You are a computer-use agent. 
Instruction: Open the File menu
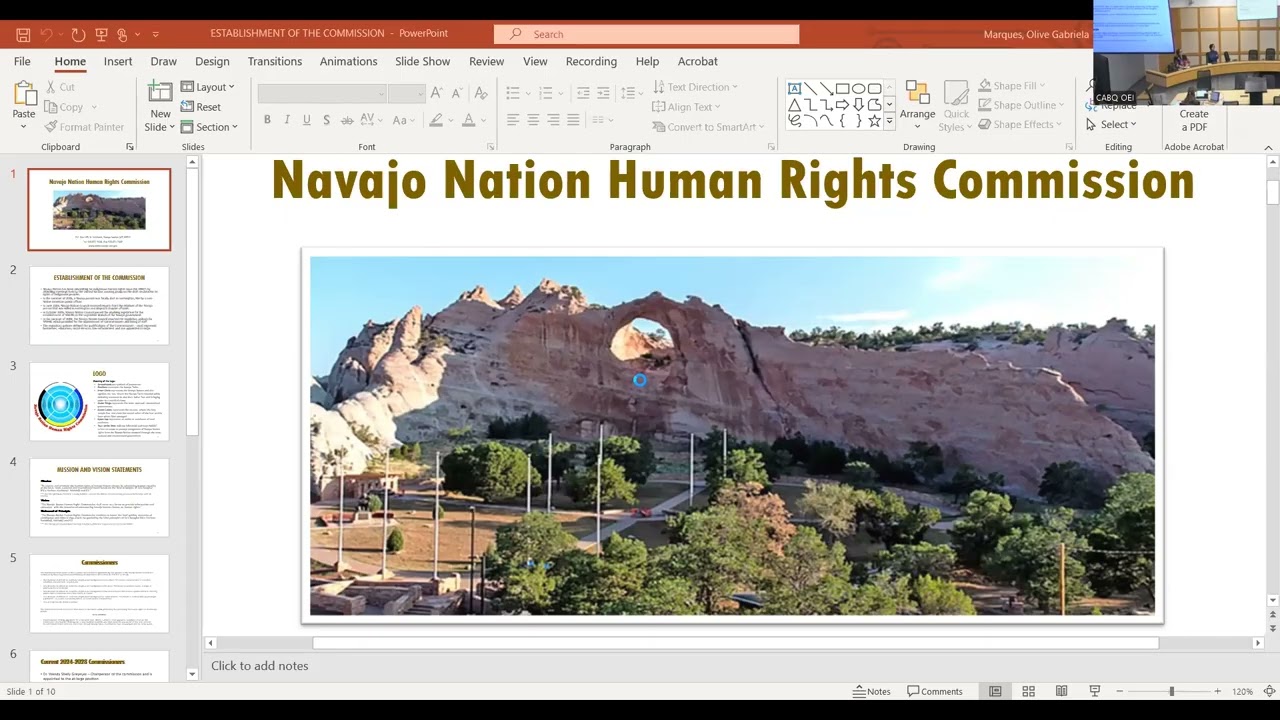pyautogui.click(x=22, y=61)
